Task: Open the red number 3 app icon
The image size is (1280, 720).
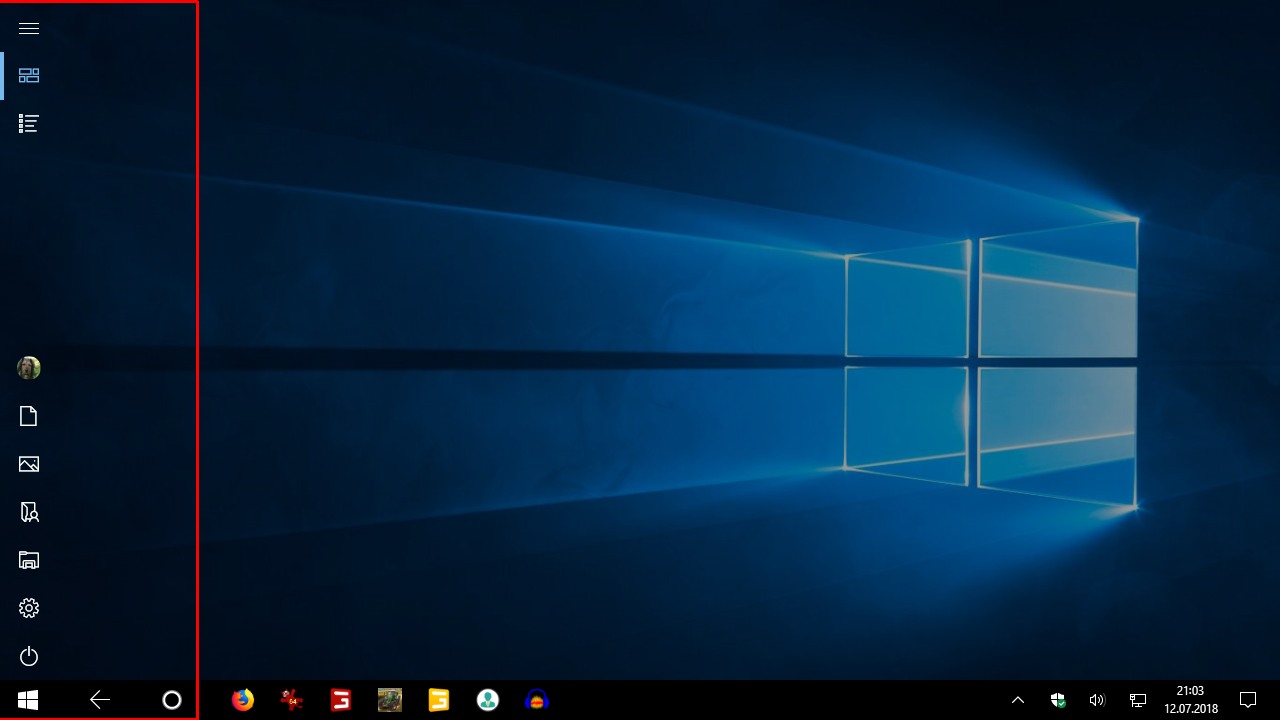Action: (340, 700)
